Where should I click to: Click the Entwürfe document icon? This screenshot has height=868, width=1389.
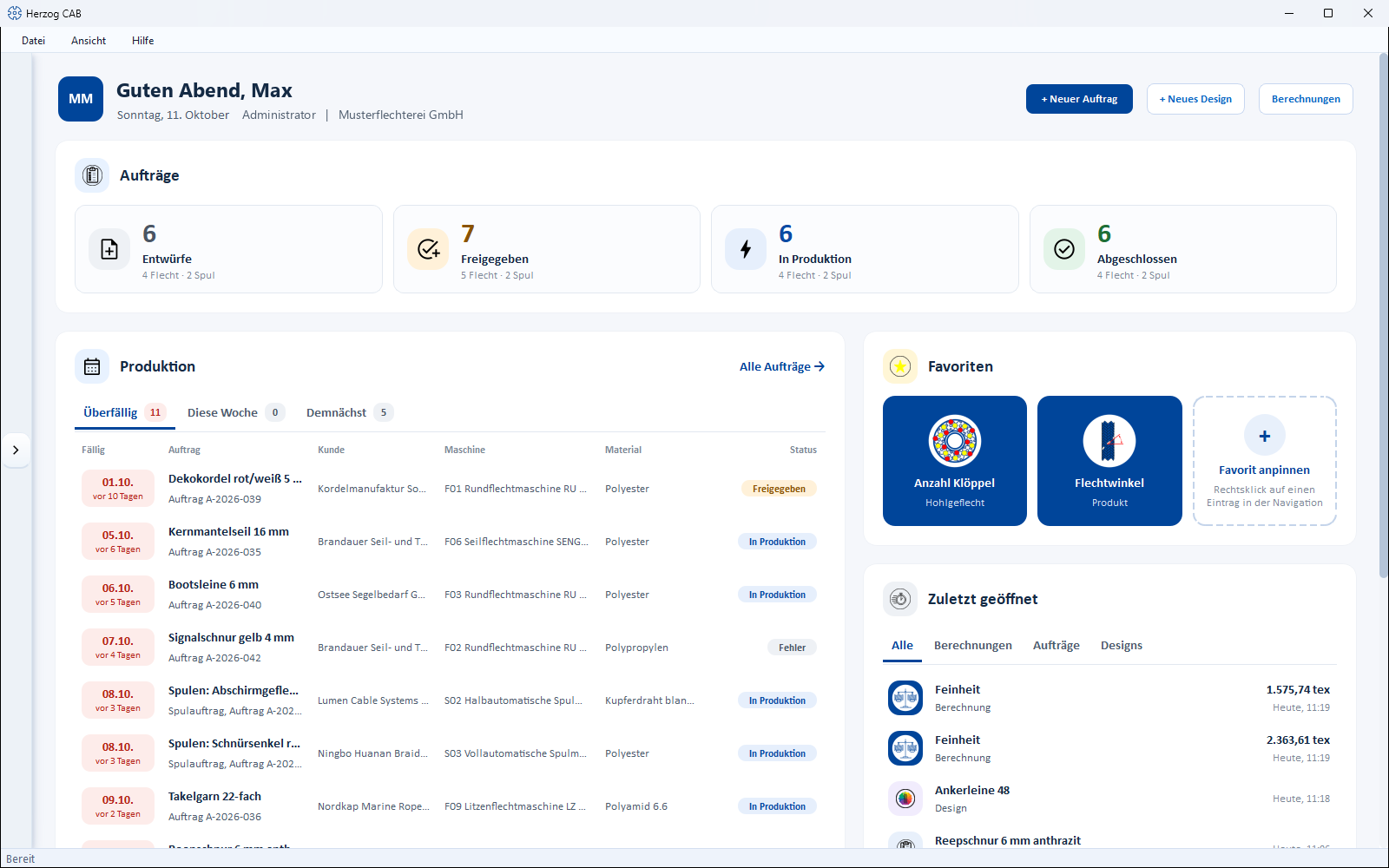click(x=109, y=249)
